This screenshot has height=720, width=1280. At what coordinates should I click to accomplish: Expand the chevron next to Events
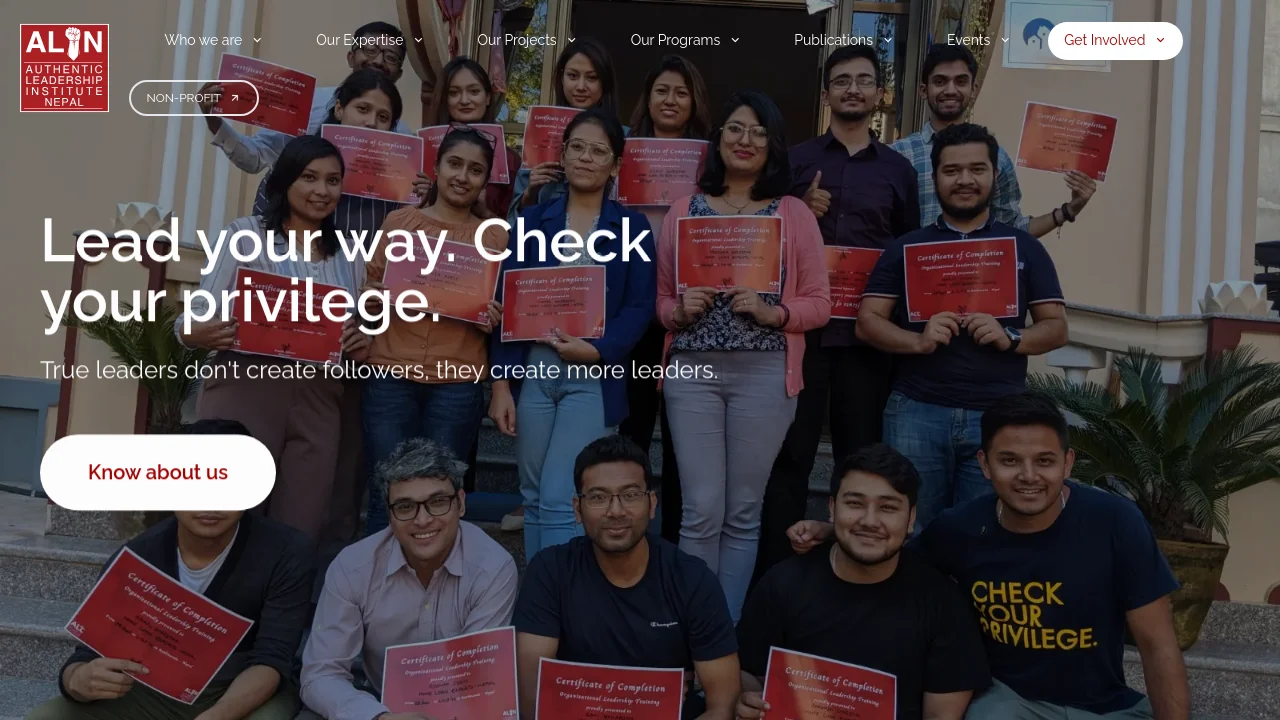tap(1005, 40)
